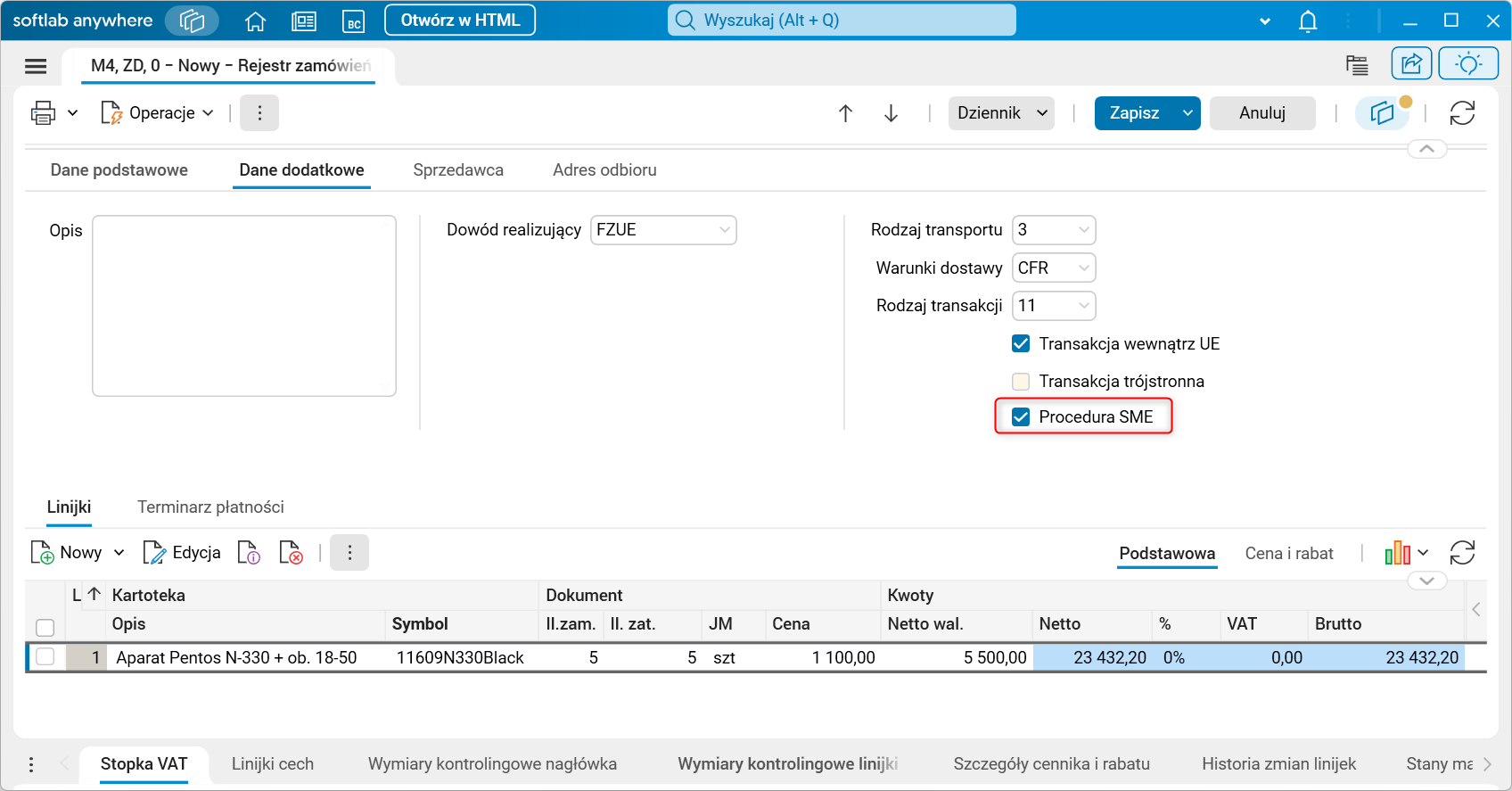Viewport: 1512px width, 791px height.
Task: Click the bar chart icon
Action: tap(1397, 553)
